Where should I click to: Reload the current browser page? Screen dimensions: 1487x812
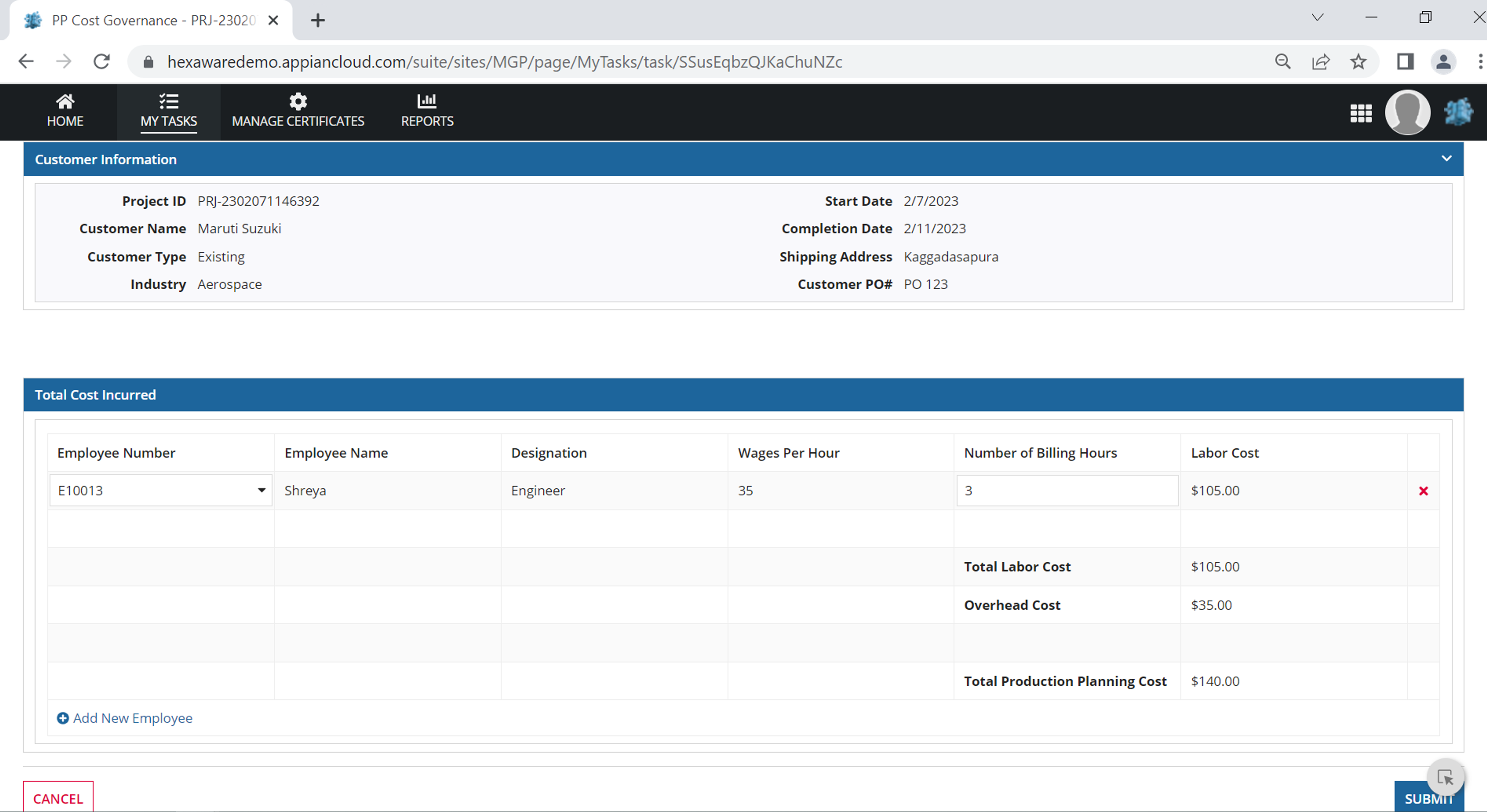(101, 61)
